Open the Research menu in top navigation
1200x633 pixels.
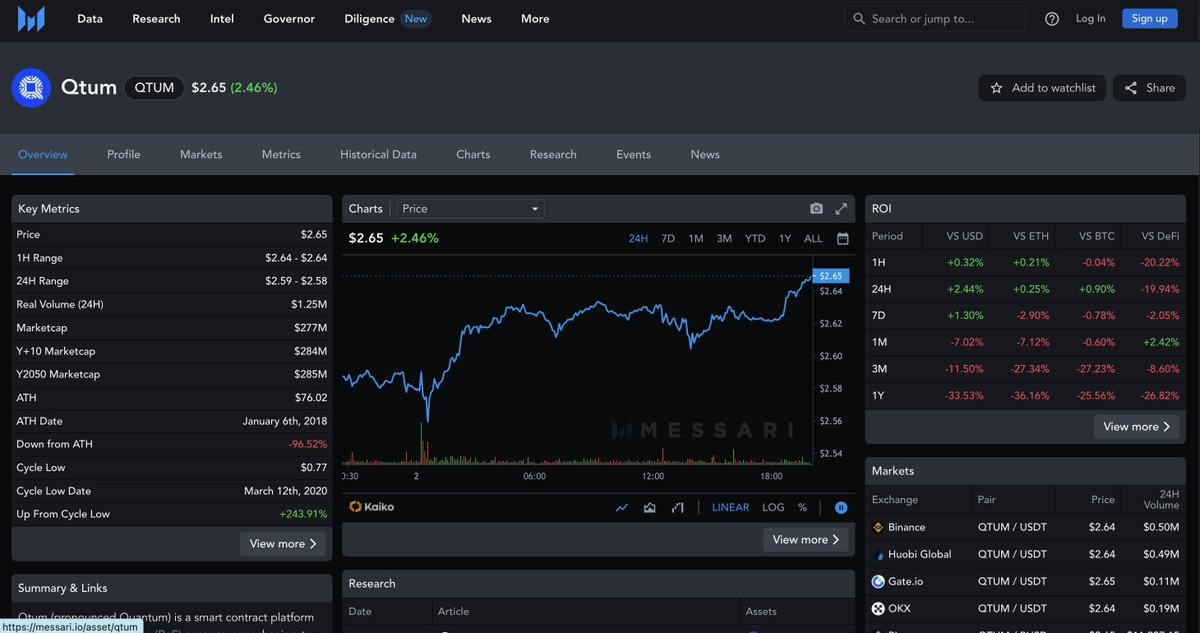point(156,19)
